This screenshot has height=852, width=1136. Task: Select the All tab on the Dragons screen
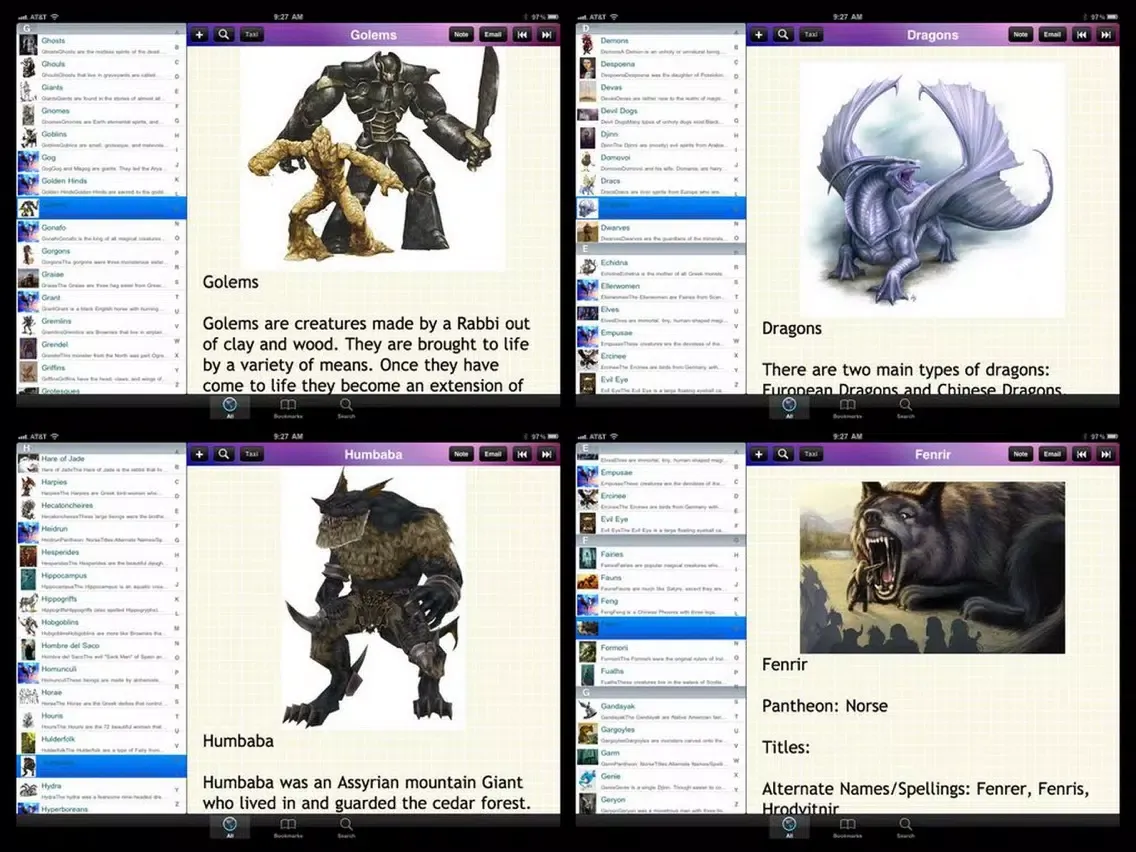coord(789,408)
